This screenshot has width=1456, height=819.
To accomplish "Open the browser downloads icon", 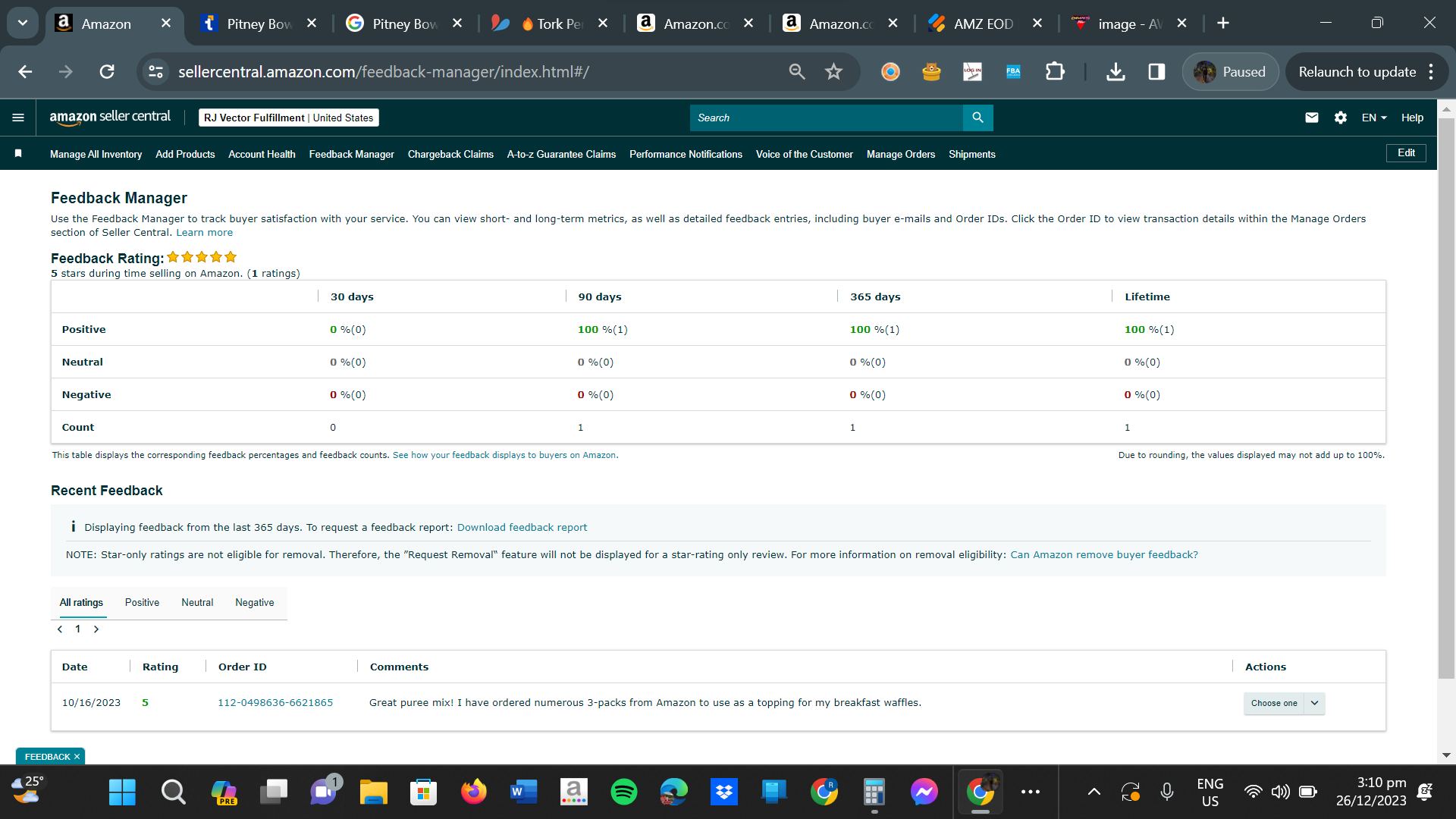I will [x=1116, y=72].
